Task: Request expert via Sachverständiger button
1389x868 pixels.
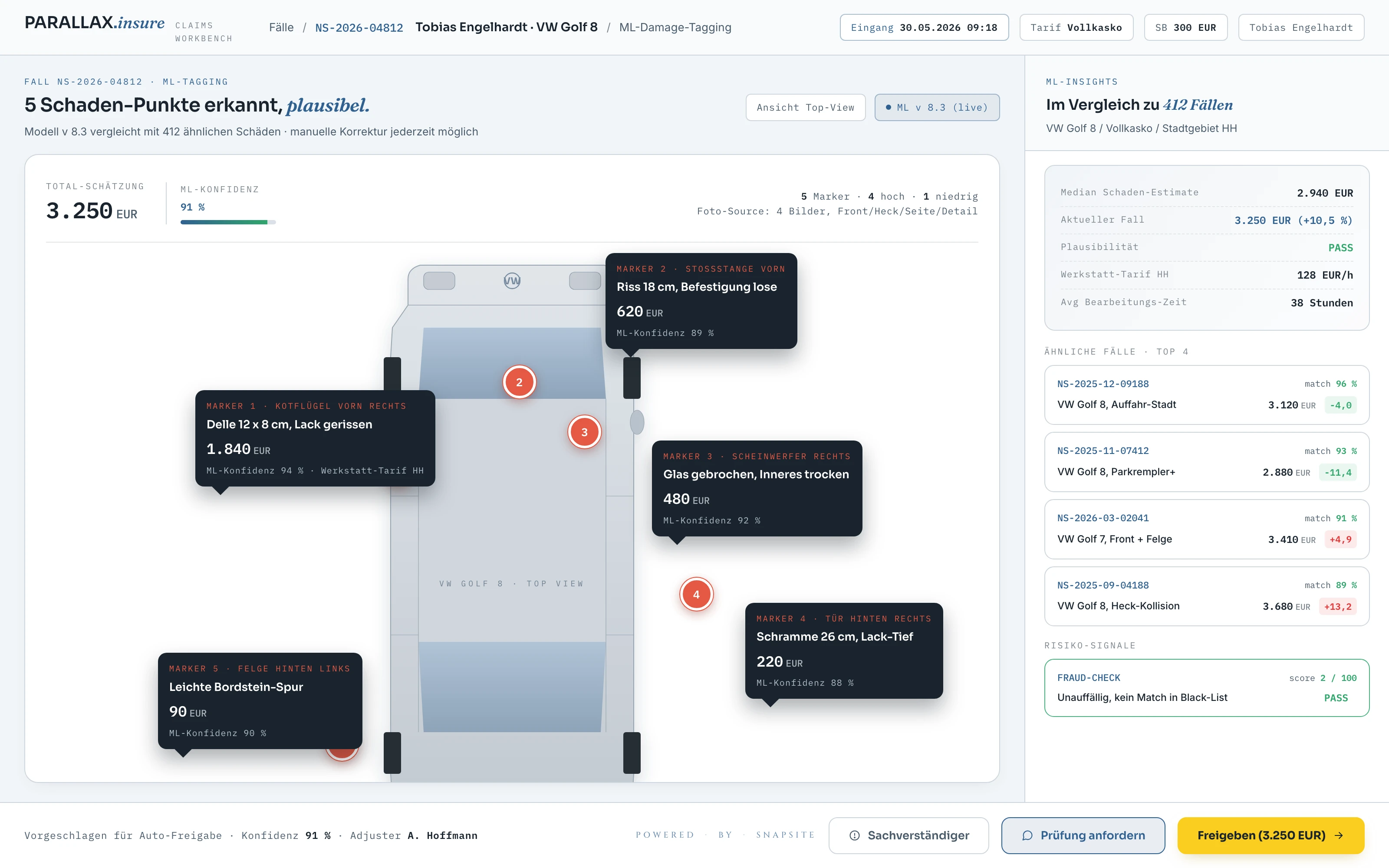Action: pos(908,835)
